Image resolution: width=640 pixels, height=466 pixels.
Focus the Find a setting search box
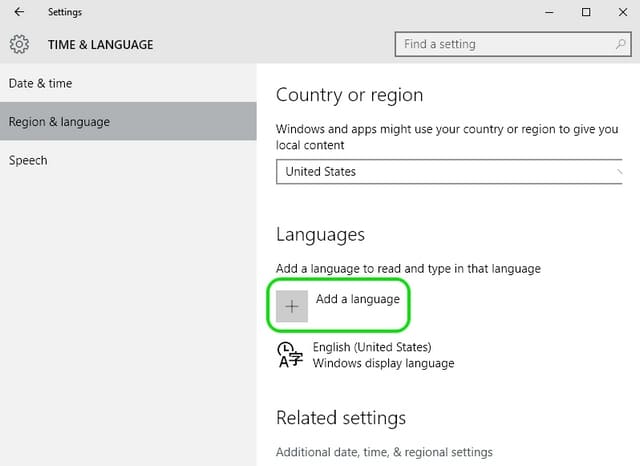pyautogui.click(x=505, y=44)
